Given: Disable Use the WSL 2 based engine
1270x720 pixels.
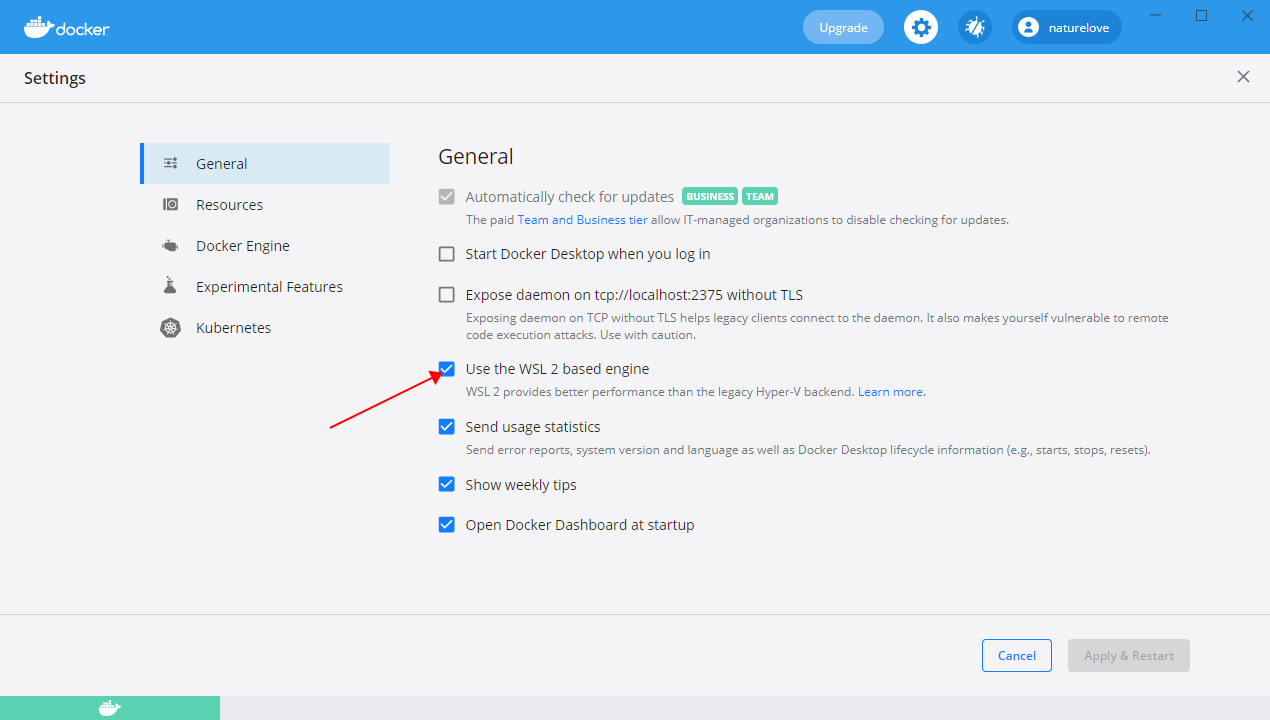Looking at the screenshot, I should click(446, 368).
